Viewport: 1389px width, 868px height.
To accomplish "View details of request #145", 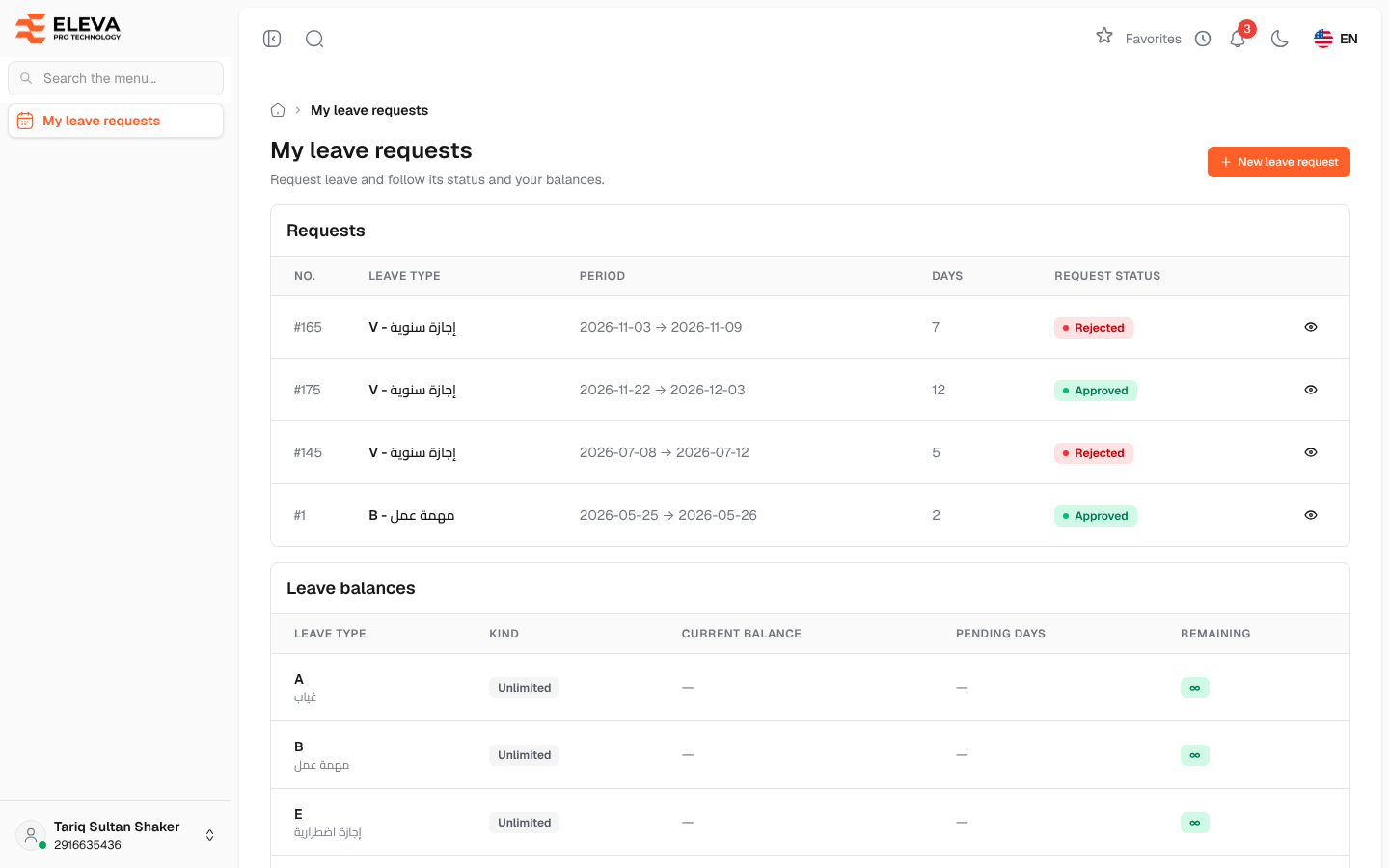I will (x=1311, y=452).
